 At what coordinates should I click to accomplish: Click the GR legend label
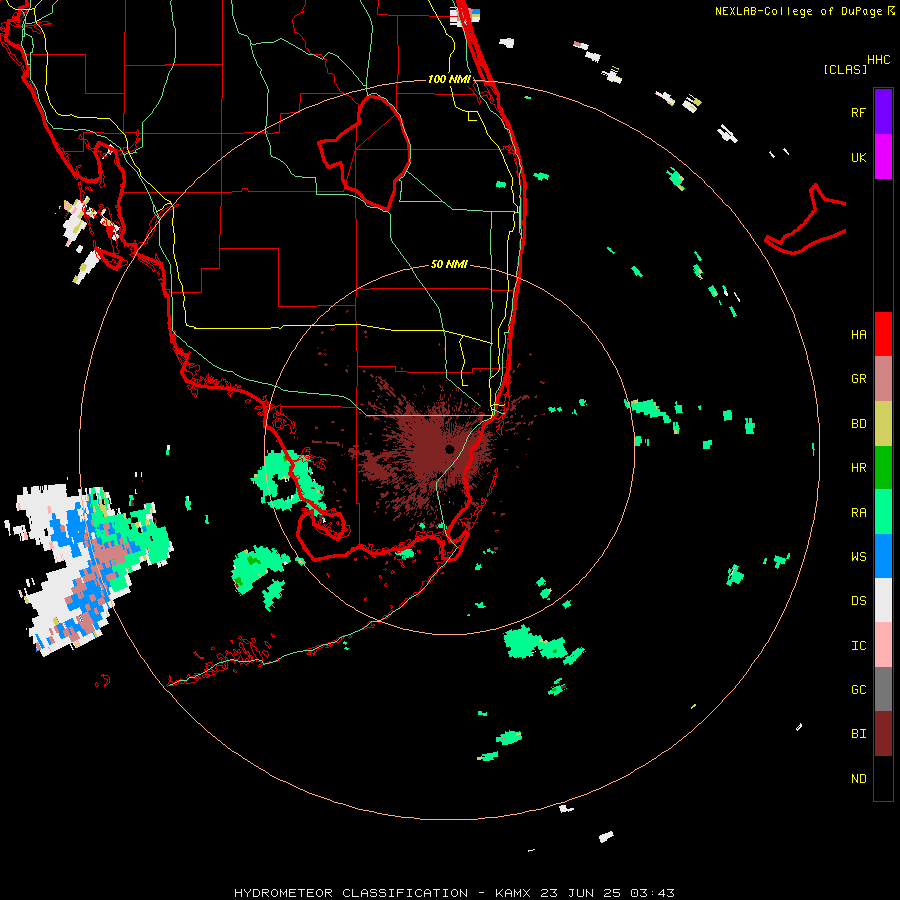pyautogui.click(x=858, y=379)
